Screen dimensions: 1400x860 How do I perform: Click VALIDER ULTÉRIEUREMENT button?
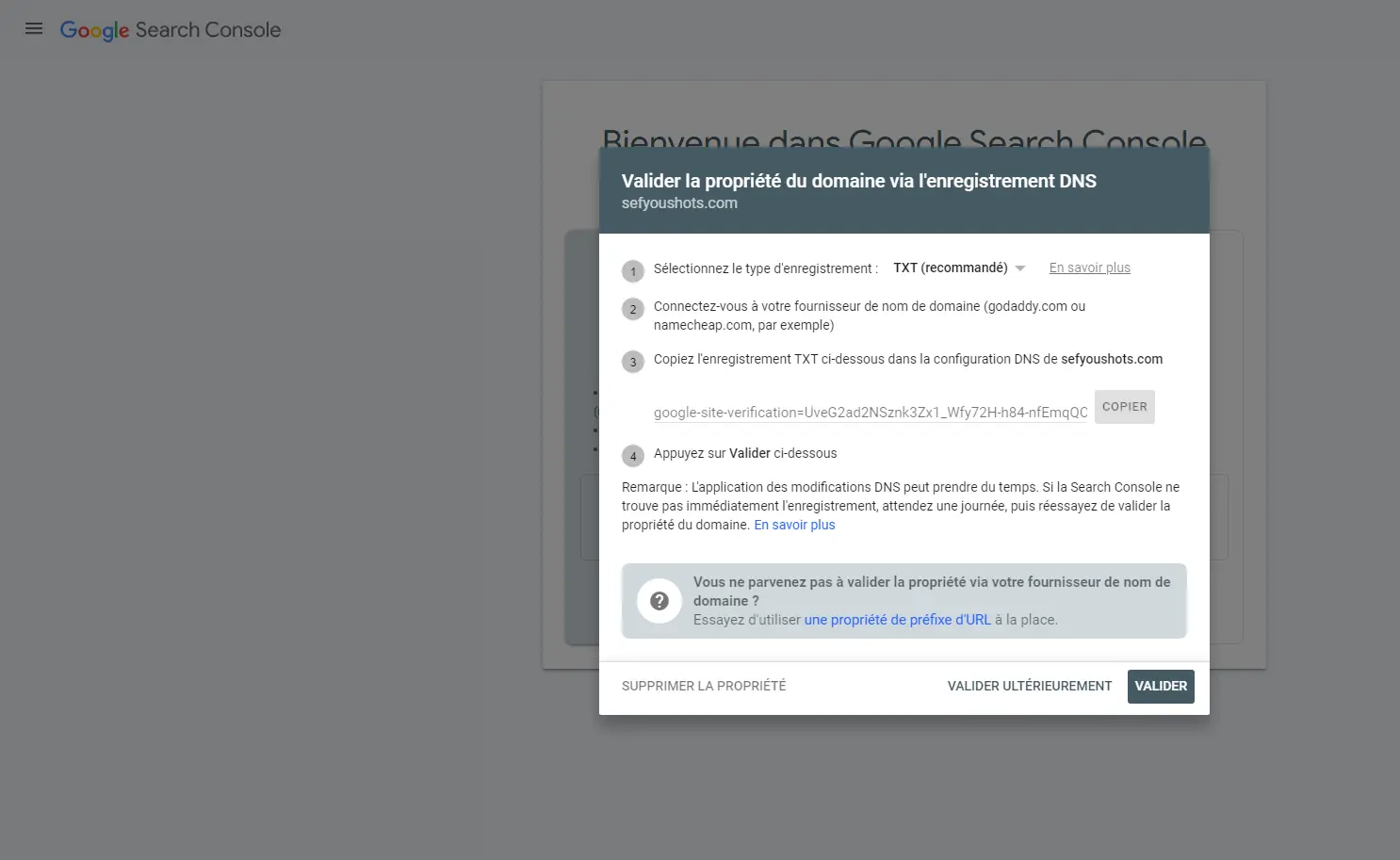click(1030, 686)
